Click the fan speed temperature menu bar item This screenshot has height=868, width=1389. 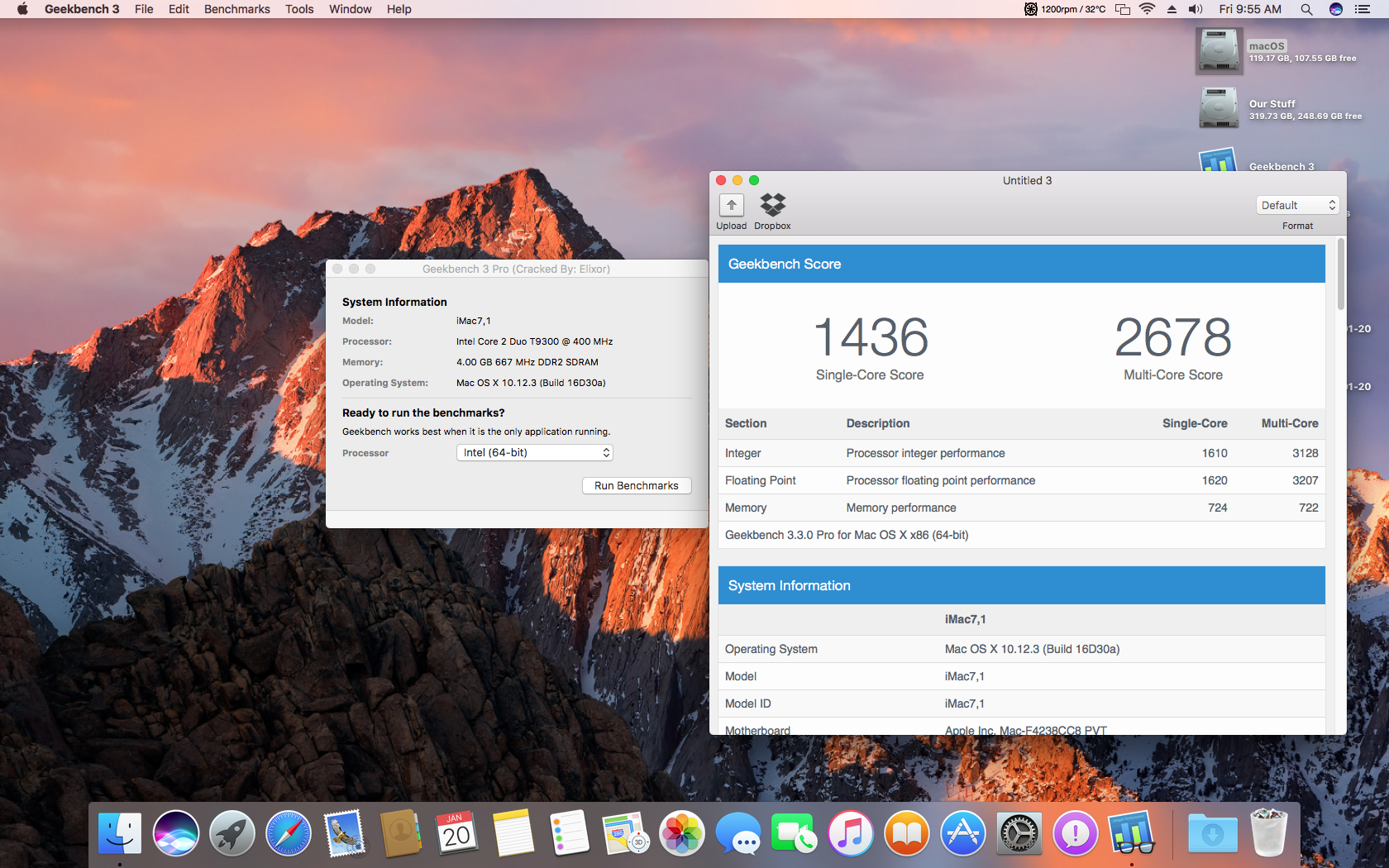tap(1065, 9)
